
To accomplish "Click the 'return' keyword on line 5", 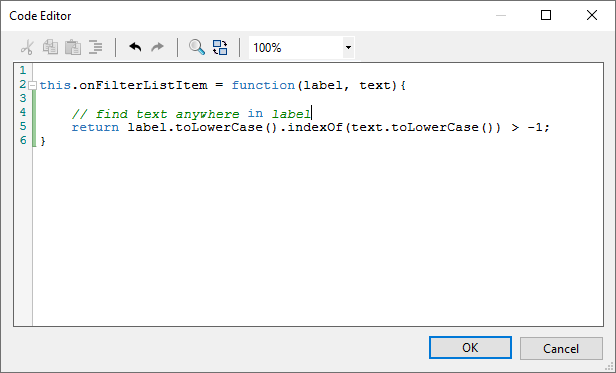I will (95, 127).
